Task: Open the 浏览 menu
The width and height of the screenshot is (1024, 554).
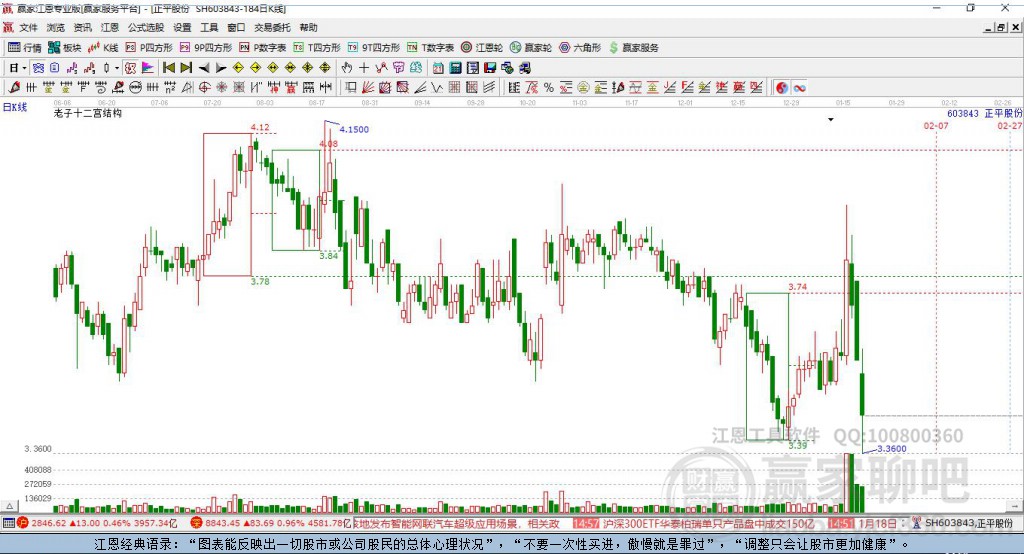Action: 56,27
